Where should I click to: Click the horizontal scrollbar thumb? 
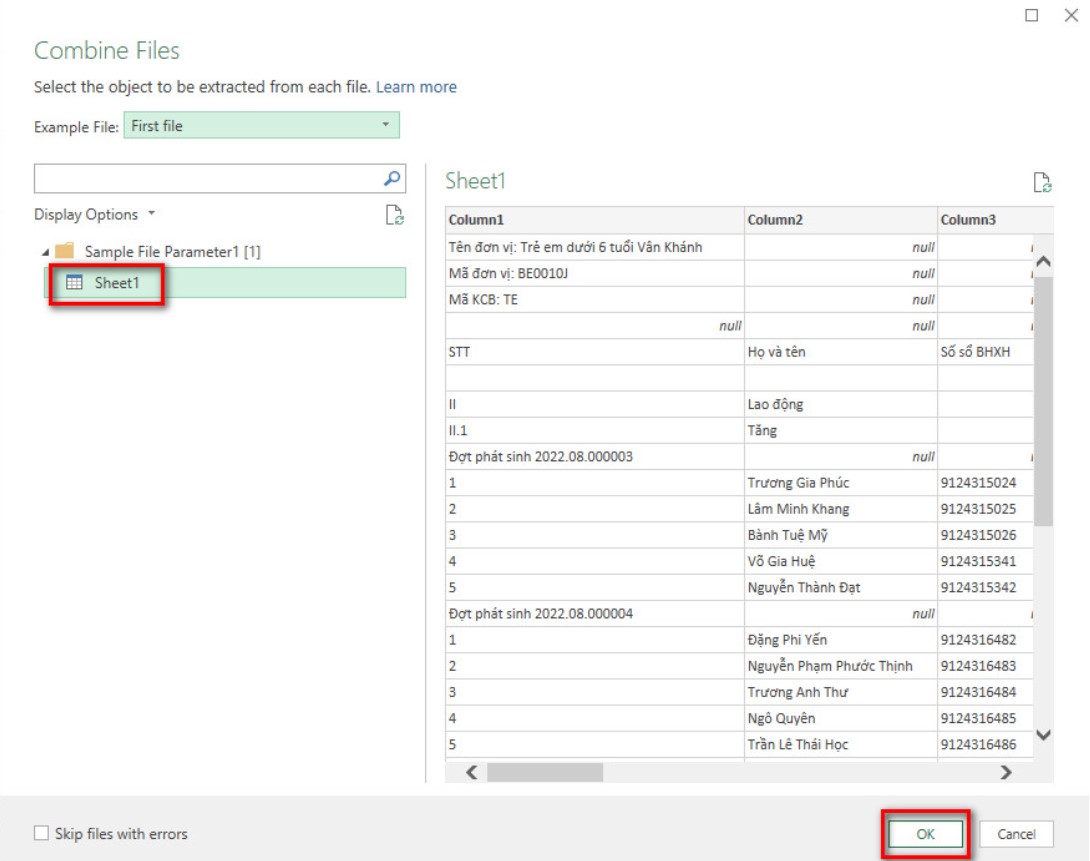[x=545, y=772]
